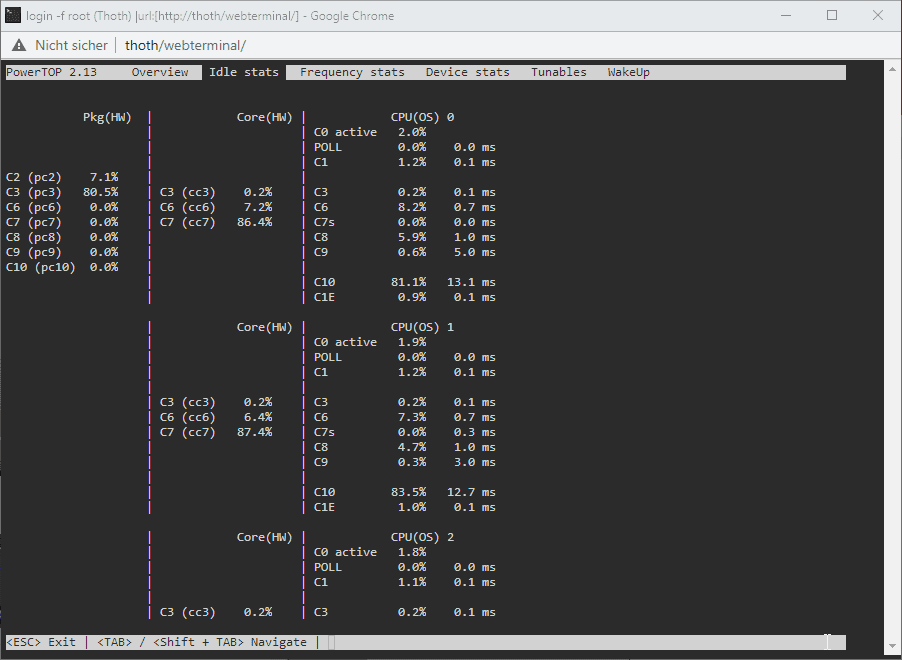
Task: Click the <ESC> Exit hint
Action: click(x=41, y=642)
